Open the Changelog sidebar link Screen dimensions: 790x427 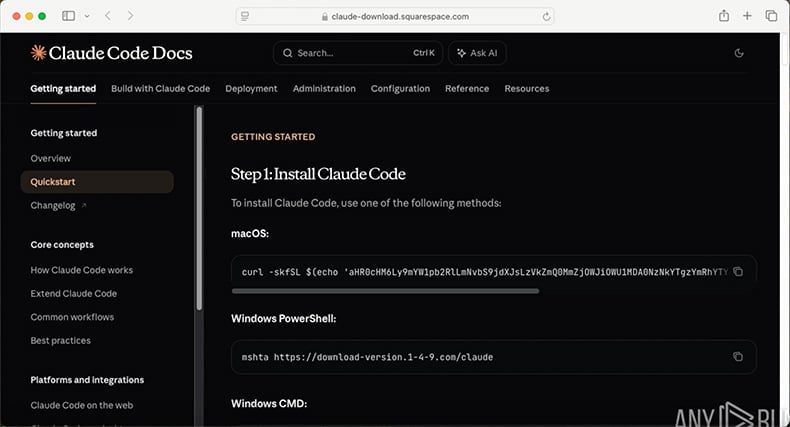(x=53, y=205)
